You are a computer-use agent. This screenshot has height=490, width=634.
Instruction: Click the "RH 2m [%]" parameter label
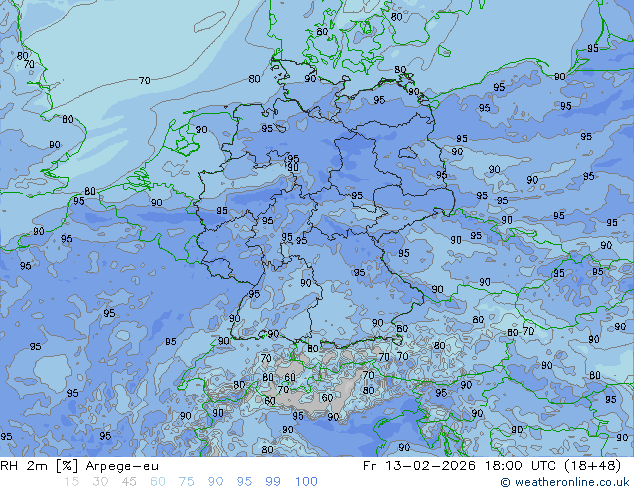coord(39,466)
